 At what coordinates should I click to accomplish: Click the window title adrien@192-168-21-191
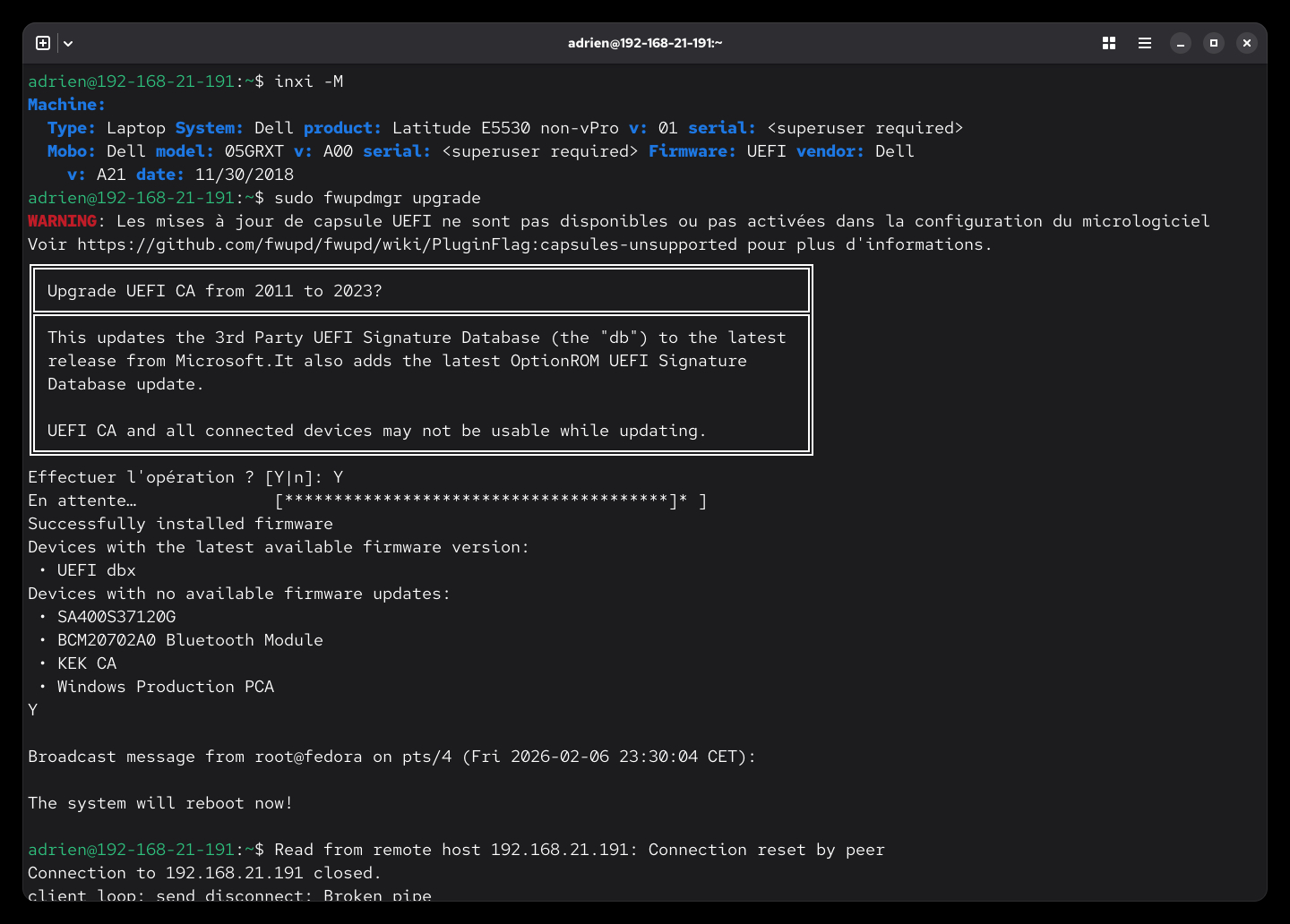tap(645, 43)
